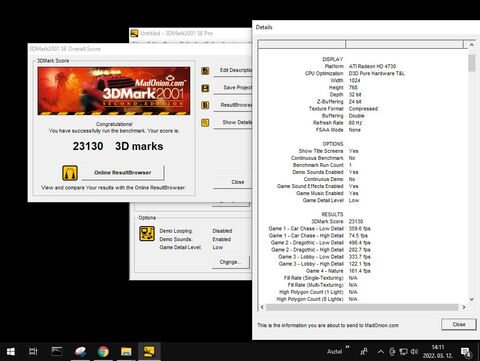Click the Online ResultBrowser yellow icon
The image size is (480, 361).
[70, 173]
